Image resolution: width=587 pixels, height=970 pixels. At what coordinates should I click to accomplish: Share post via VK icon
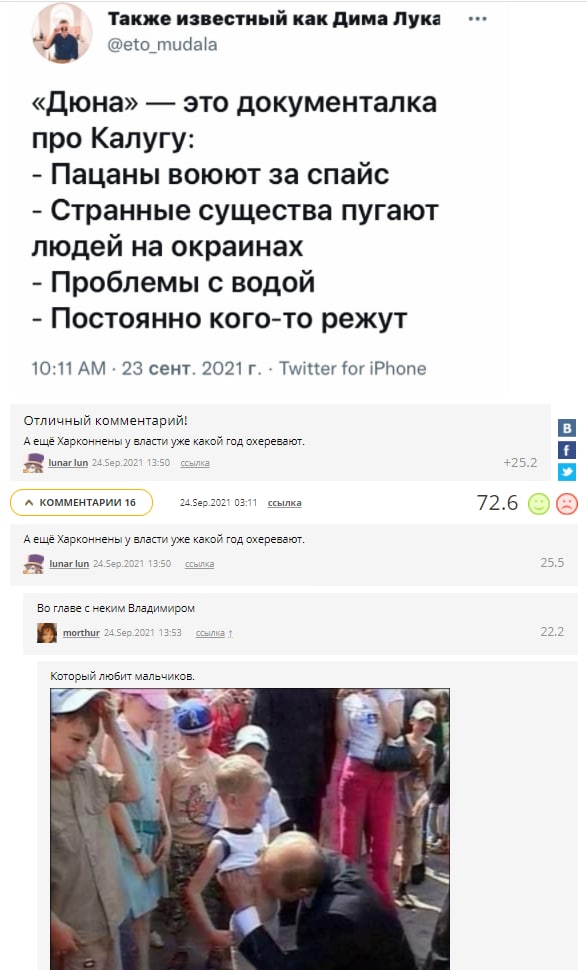(x=567, y=427)
